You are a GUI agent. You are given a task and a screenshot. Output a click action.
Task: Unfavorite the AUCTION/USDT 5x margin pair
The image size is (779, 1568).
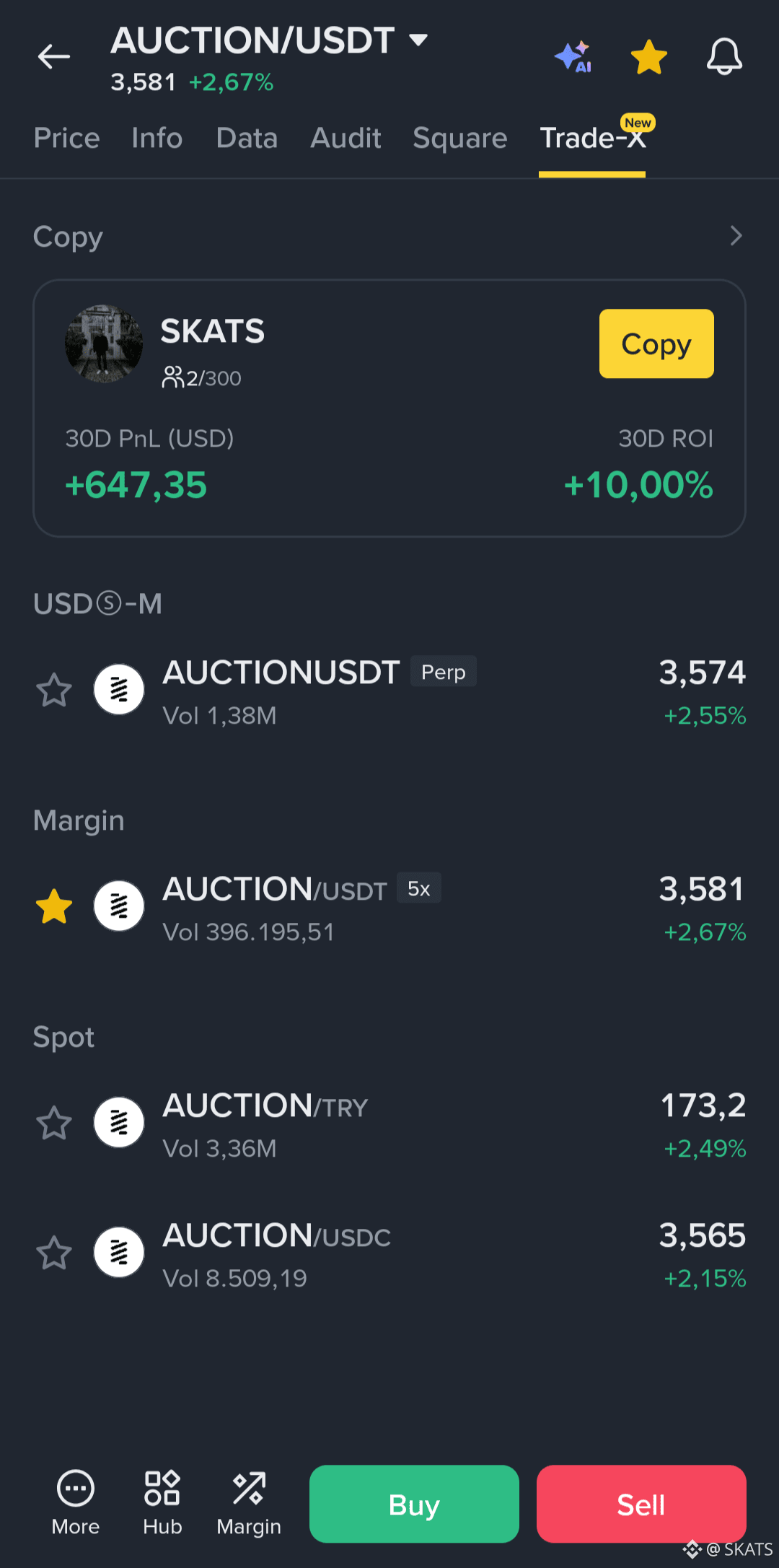pyautogui.click(x=54, y=906)
